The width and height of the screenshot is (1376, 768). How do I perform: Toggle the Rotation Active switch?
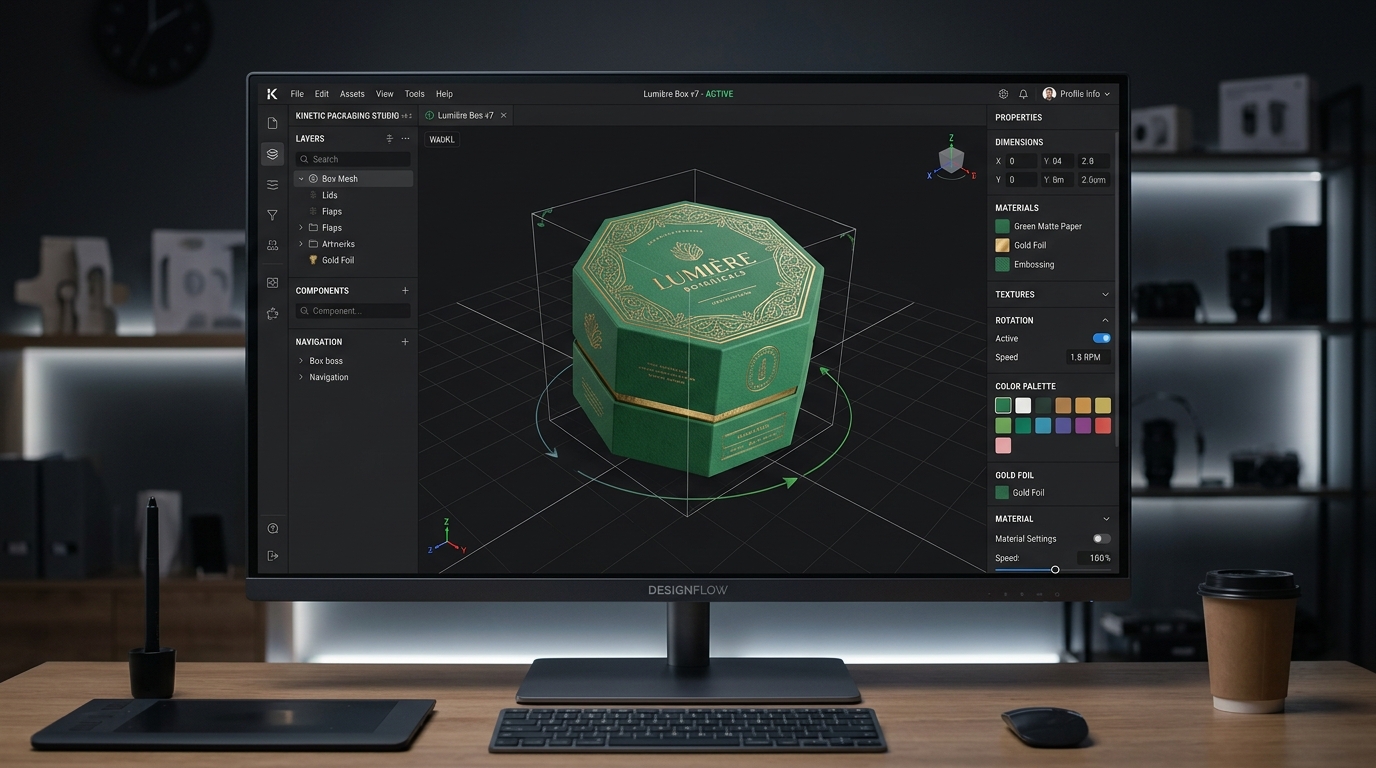point(1102,338)
